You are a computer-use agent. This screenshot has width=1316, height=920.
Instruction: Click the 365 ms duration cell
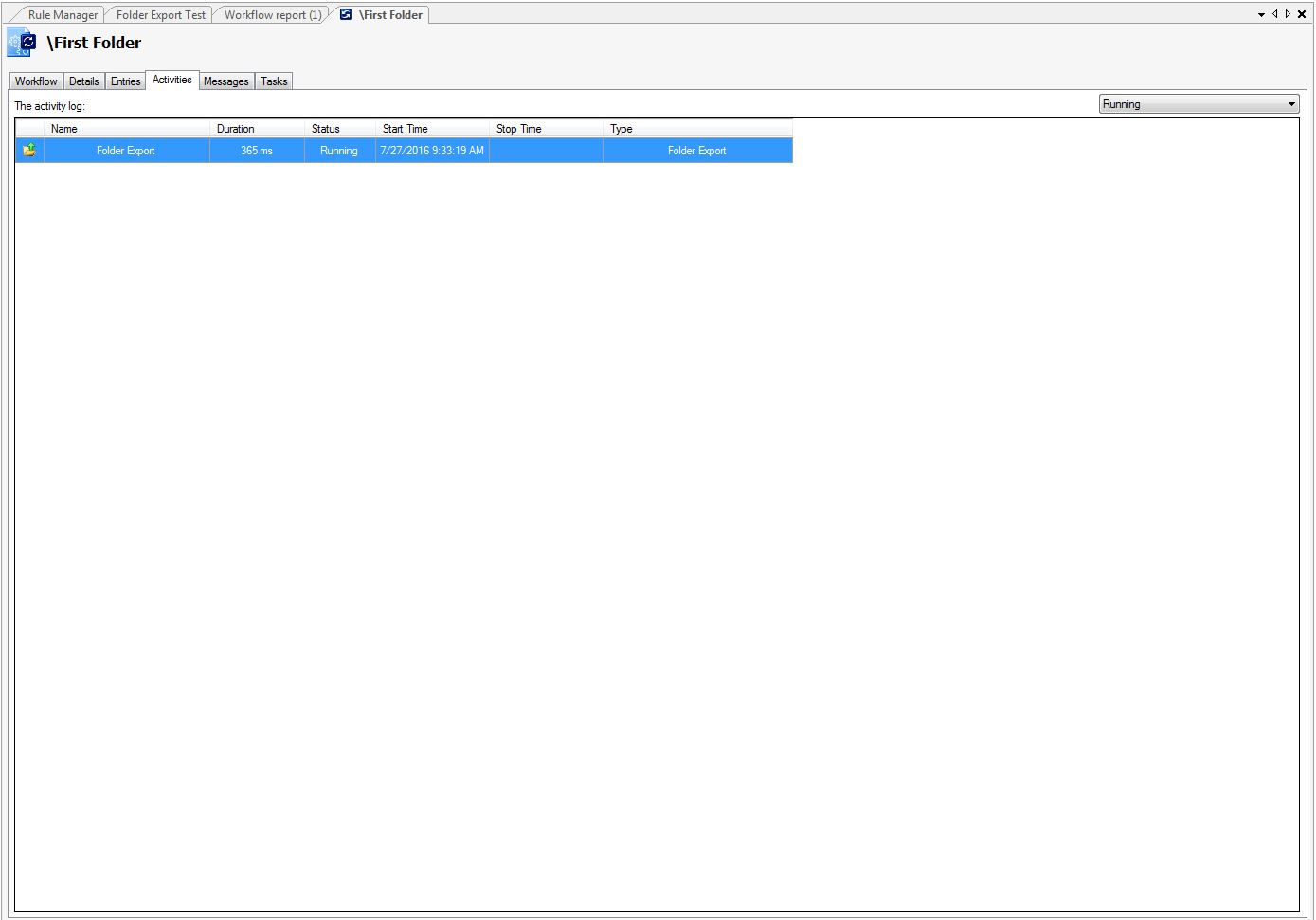(257, 151)
